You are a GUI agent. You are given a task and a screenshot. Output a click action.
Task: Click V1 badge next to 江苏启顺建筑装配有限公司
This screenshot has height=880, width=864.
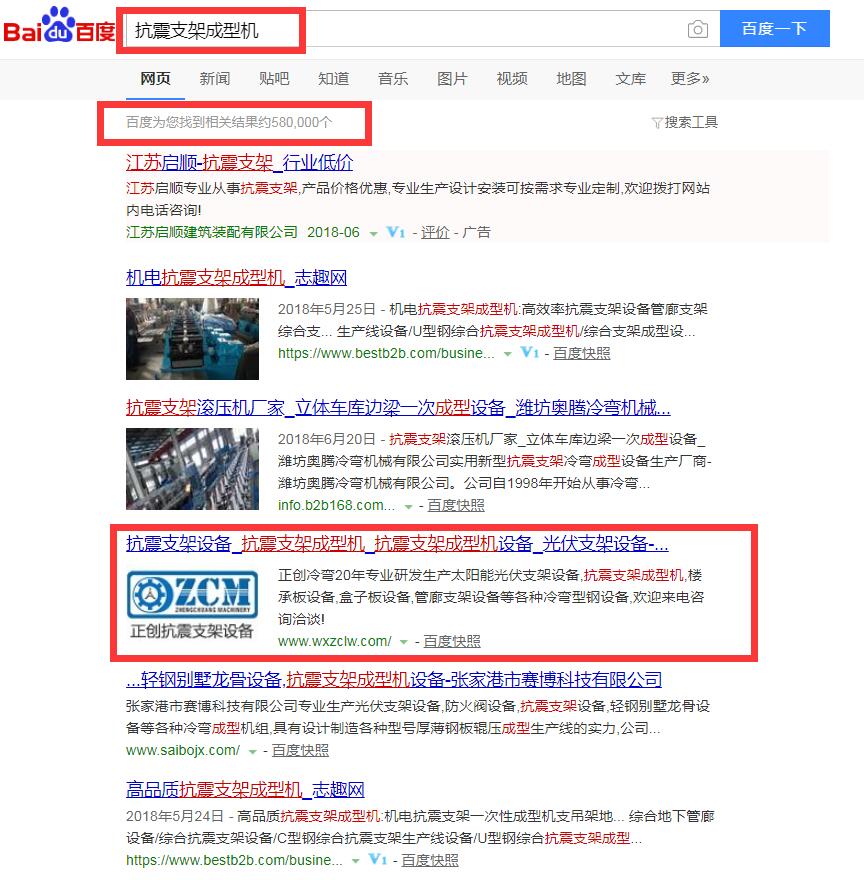(395, 232)
